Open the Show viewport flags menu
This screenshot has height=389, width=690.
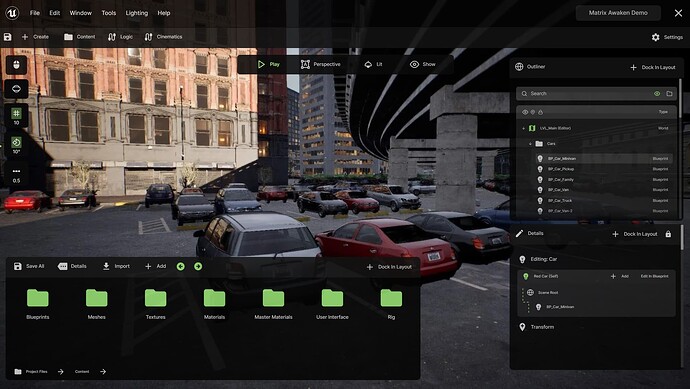click(422, 64)
